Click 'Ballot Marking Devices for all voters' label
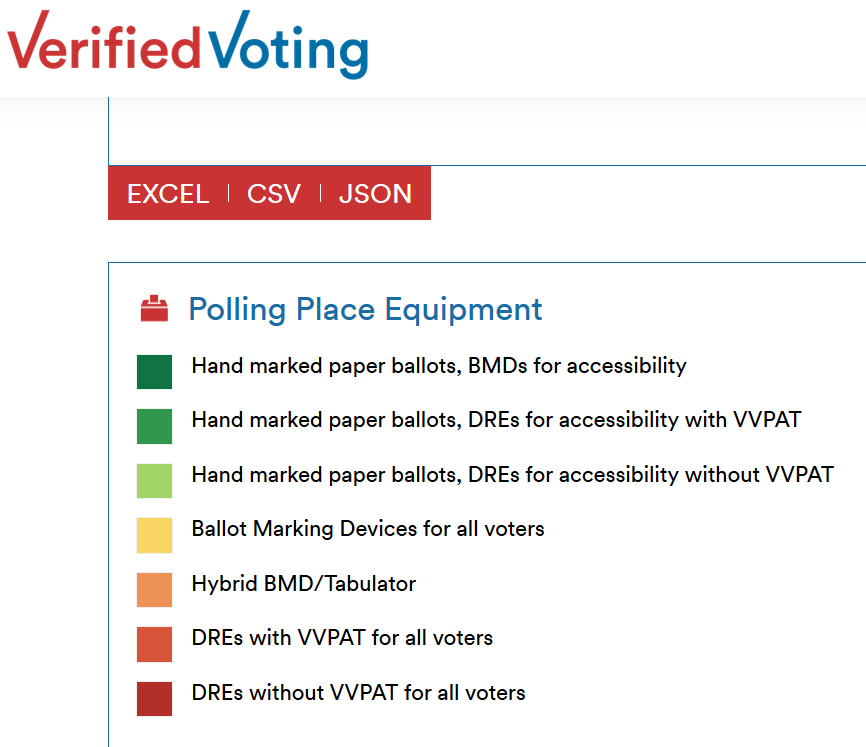The height and width of the screenshot is (747, 866). coord(368,528)
